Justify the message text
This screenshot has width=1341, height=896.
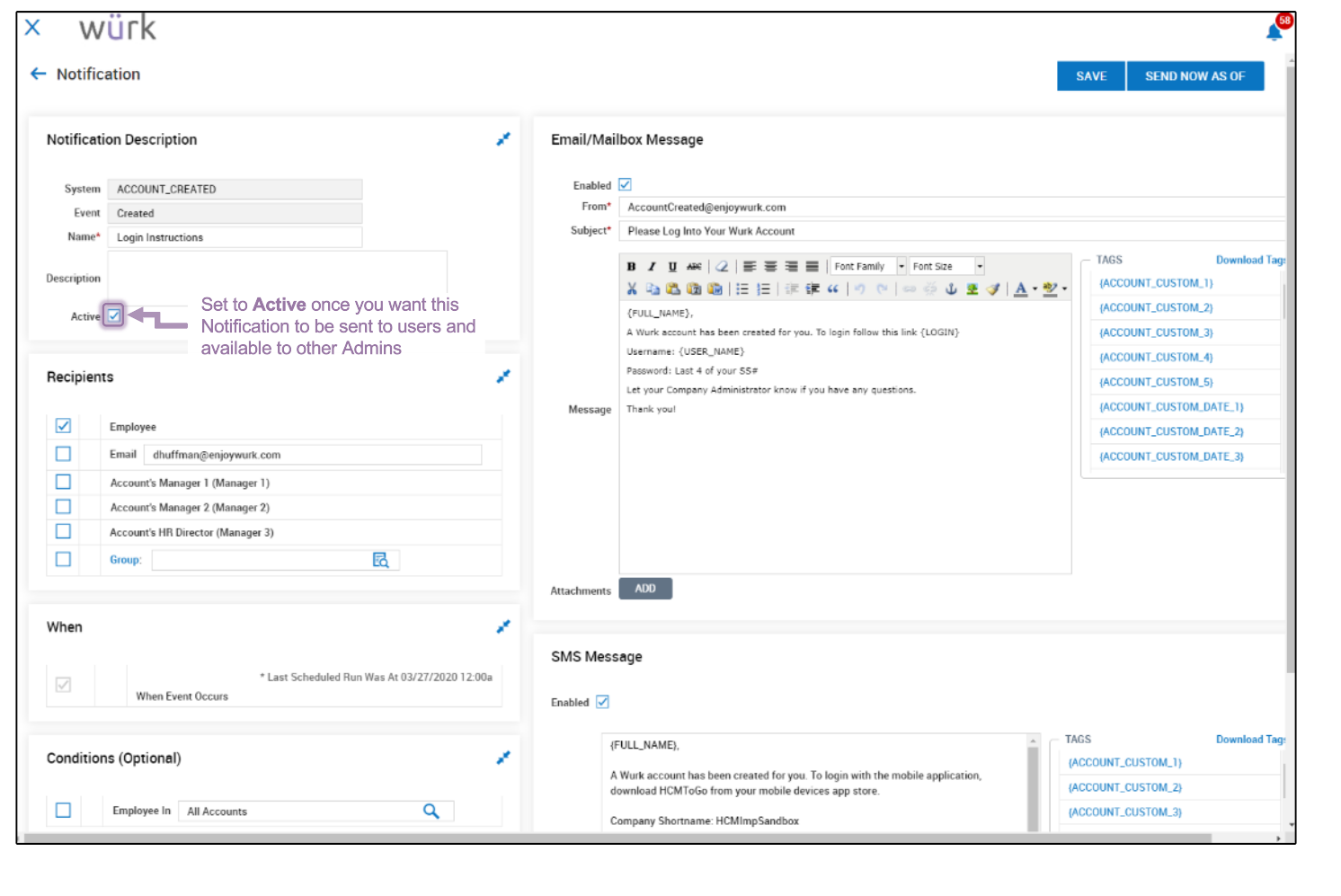812,266
